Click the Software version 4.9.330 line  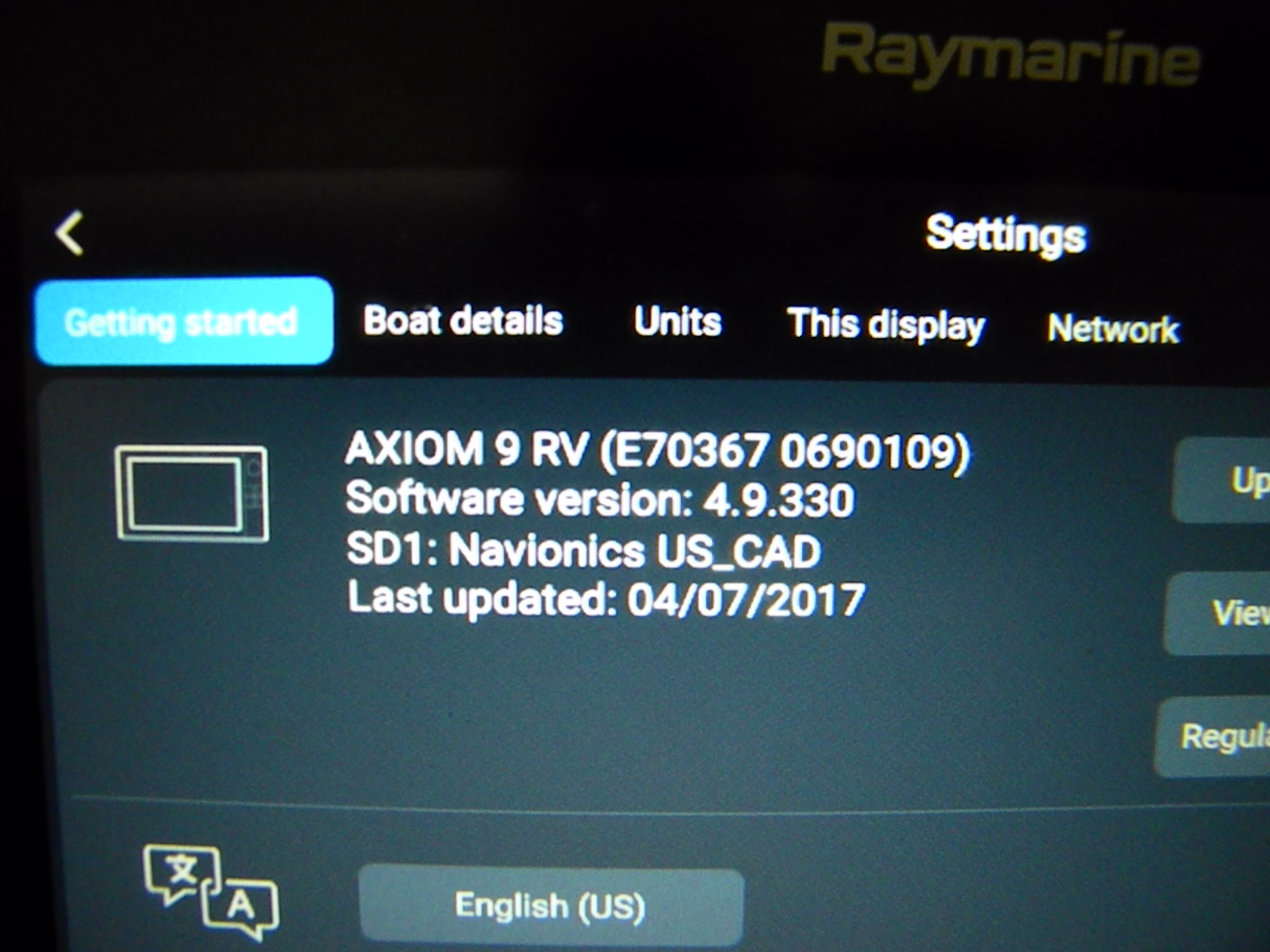point(599,500)
